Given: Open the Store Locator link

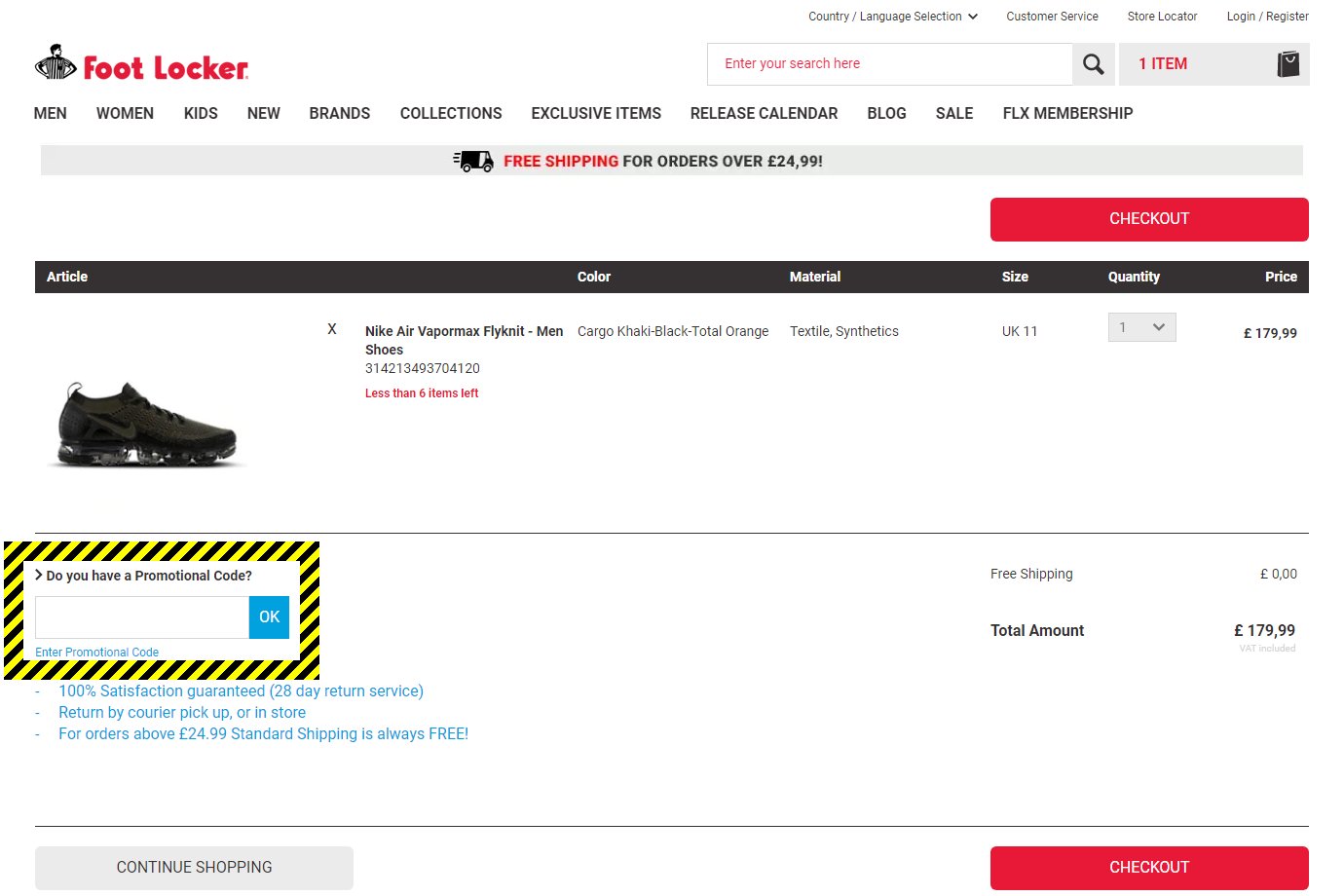Looking at the screenshot, I should click(x=1162, y=17).
